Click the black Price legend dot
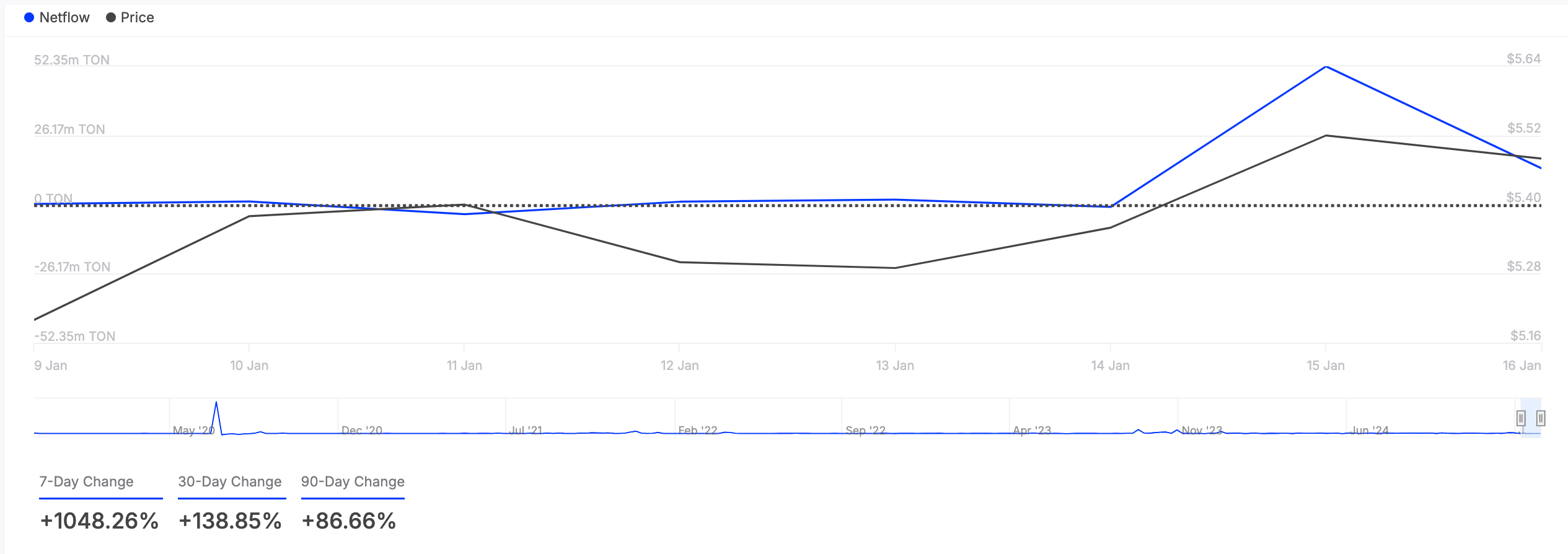The width and height of the screenshot is (1568, 554). [110, 17]
